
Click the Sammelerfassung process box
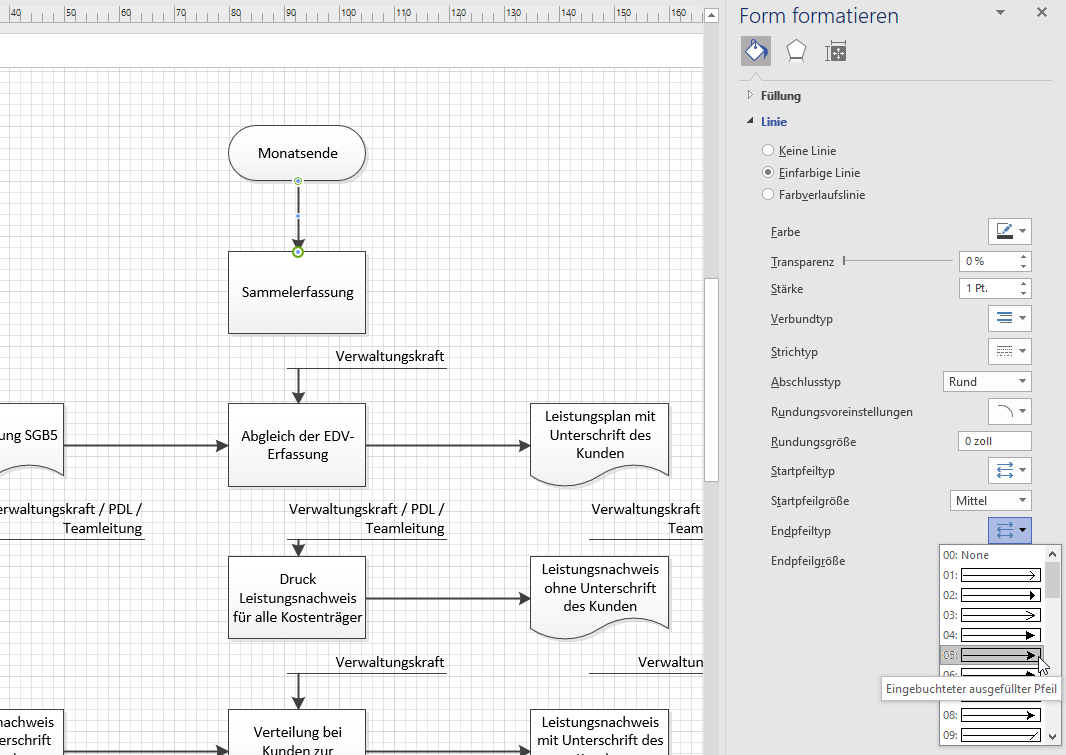297,293
